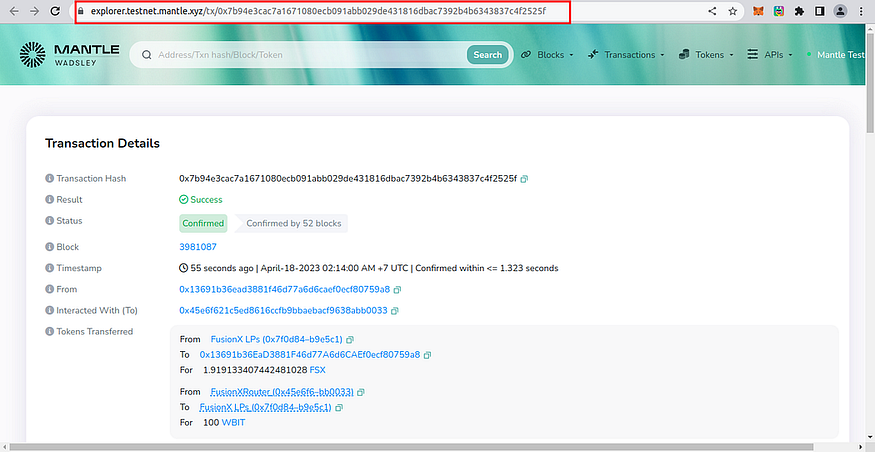Click the Transaction Details heading
The image size is (875, 452).
point(102,143)
